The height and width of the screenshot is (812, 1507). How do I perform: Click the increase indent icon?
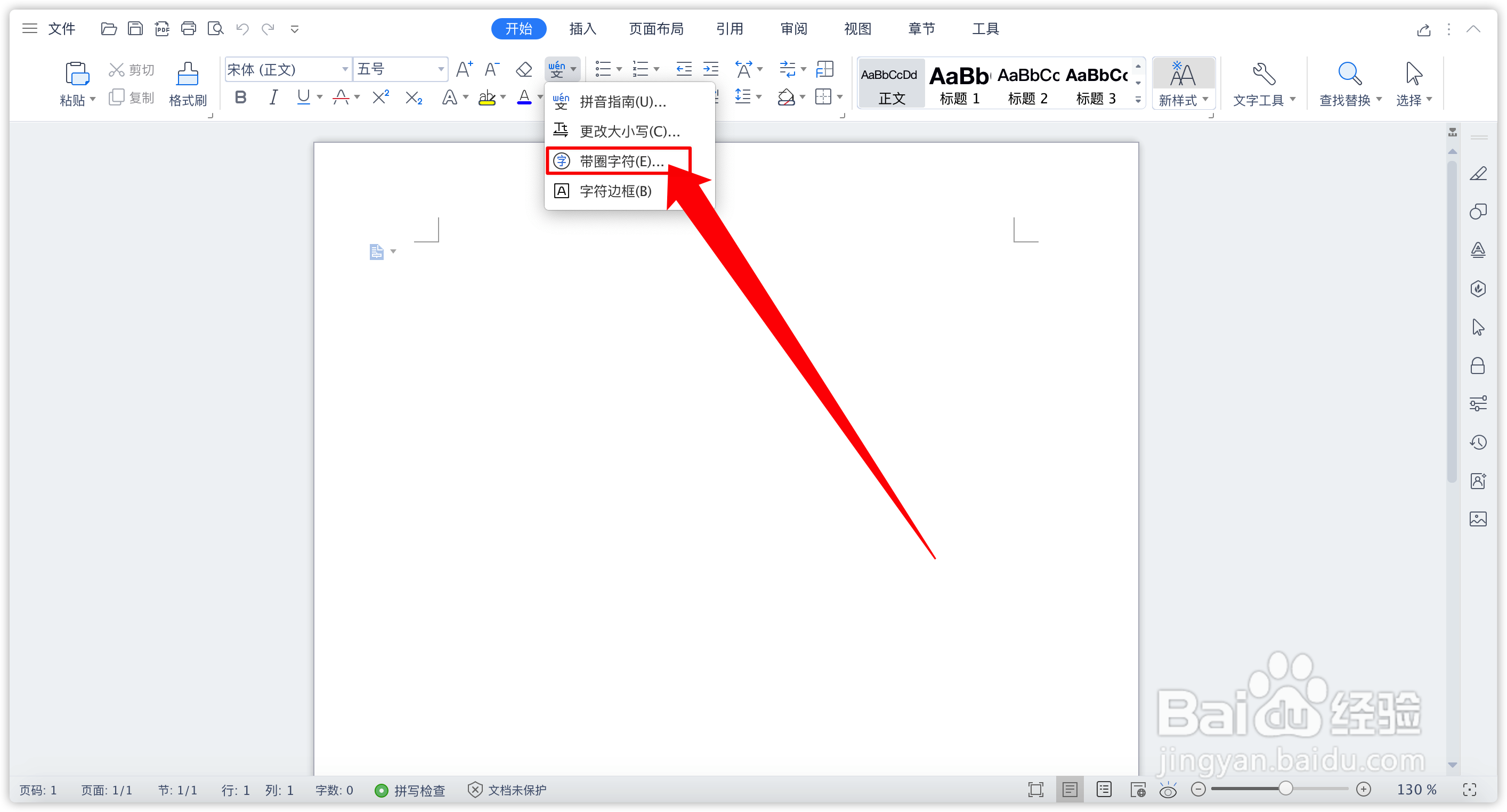711,70
